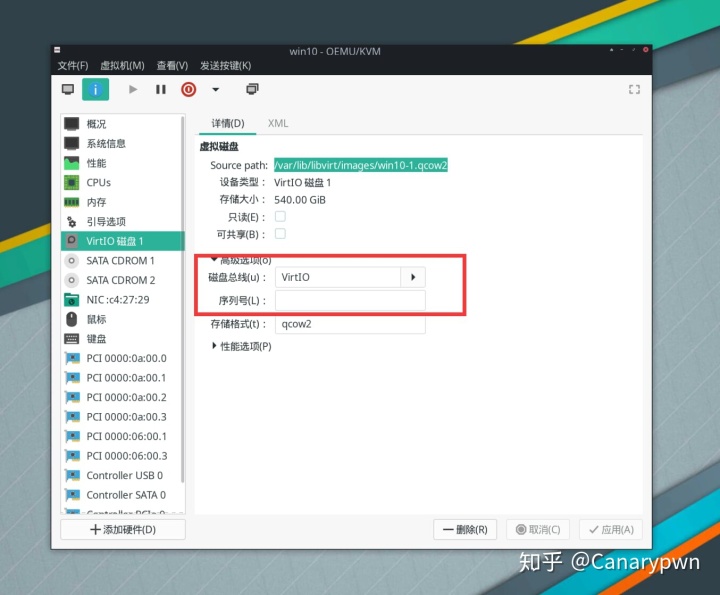The image size is (720, 595).
Task: Select SATA CDROM 2 entry
Action: click(123, 280)
